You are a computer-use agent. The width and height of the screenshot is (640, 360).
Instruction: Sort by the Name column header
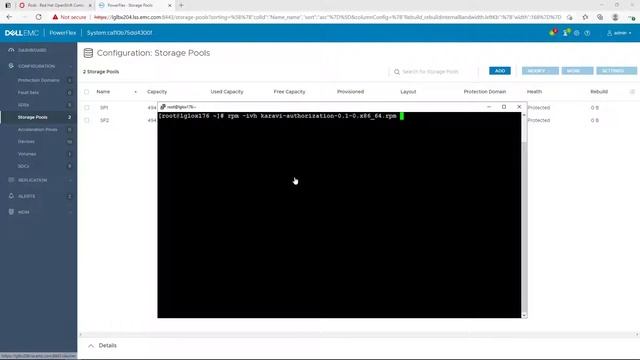tap(103, 92)
